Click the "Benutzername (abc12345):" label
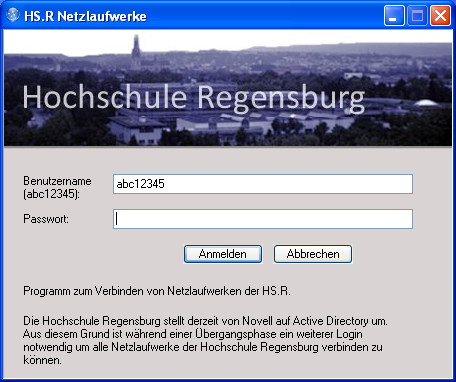 point(57,187)
